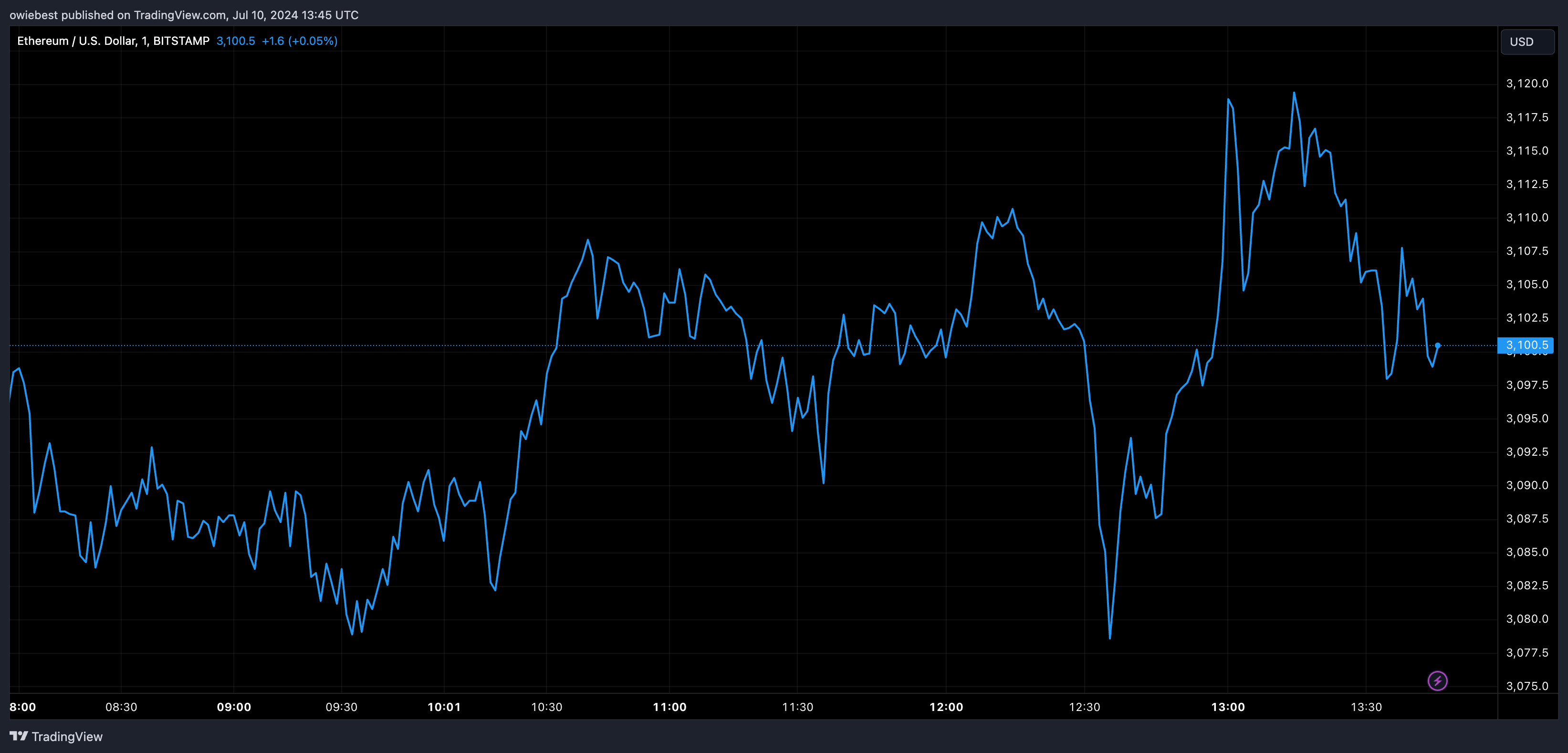
Task: Click the 3,105.0 price axis label
Action: (x=1526, y=284)
